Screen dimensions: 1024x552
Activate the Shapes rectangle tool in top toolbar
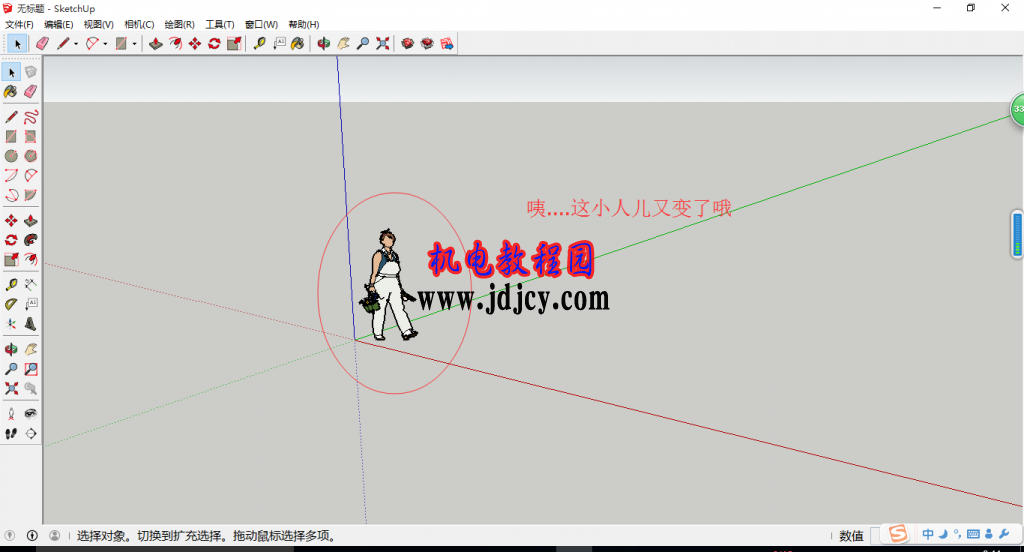[x=121, y=44]
